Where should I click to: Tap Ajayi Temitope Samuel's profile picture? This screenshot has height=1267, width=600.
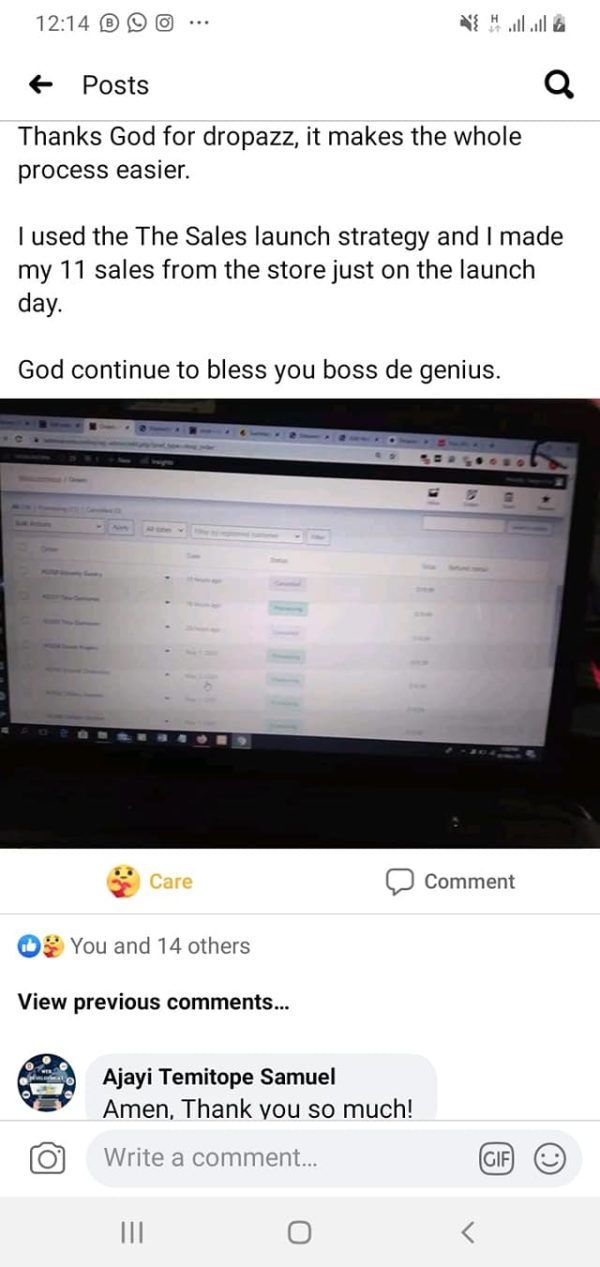(x=49, y=1083)
